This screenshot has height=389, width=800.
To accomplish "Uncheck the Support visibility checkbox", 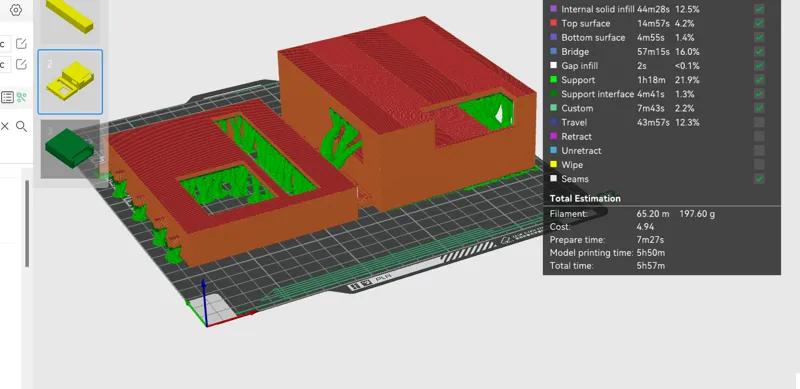I will pyautogui.click(x=759, y=80).
